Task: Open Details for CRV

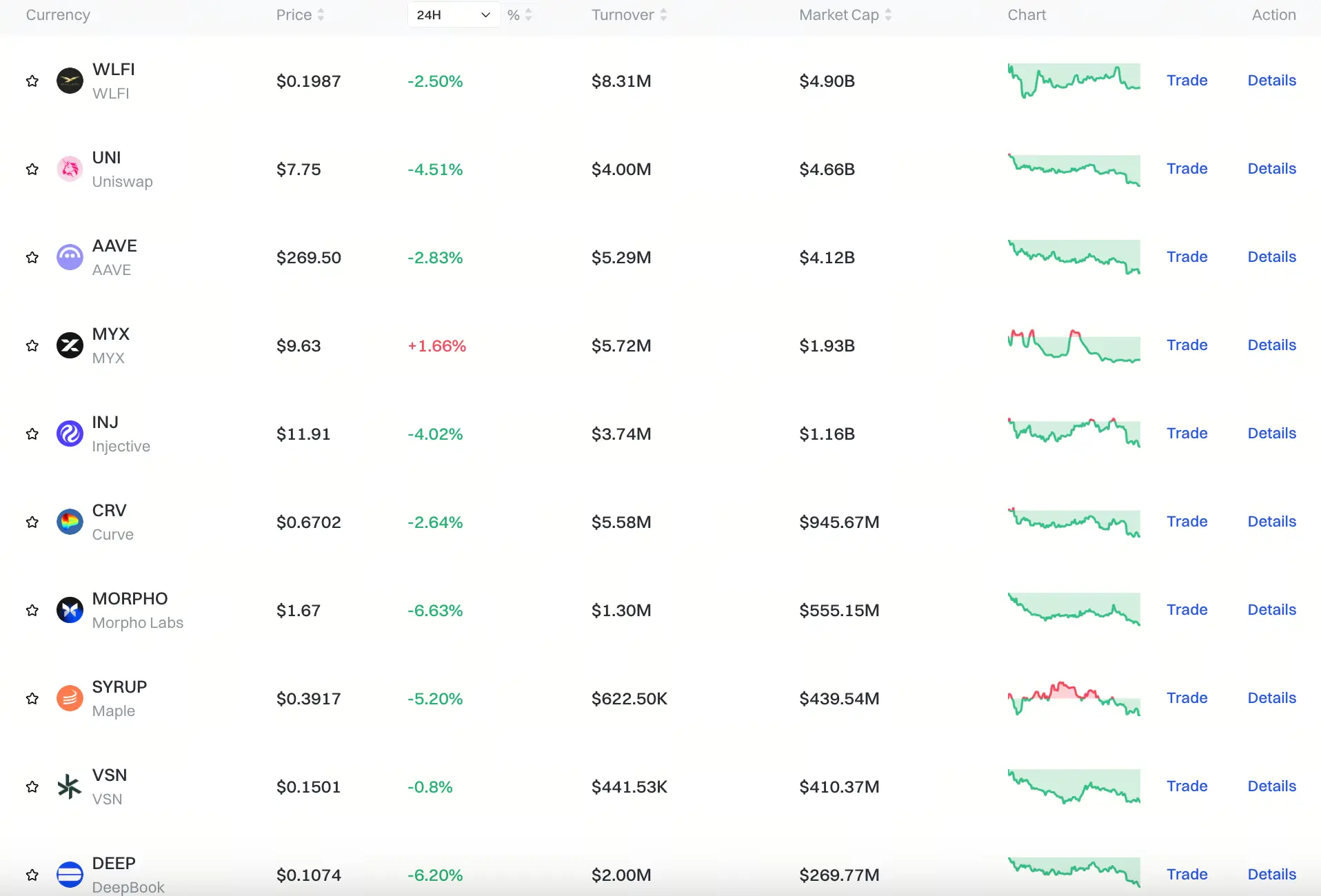Action: (x=1271, y=522)
